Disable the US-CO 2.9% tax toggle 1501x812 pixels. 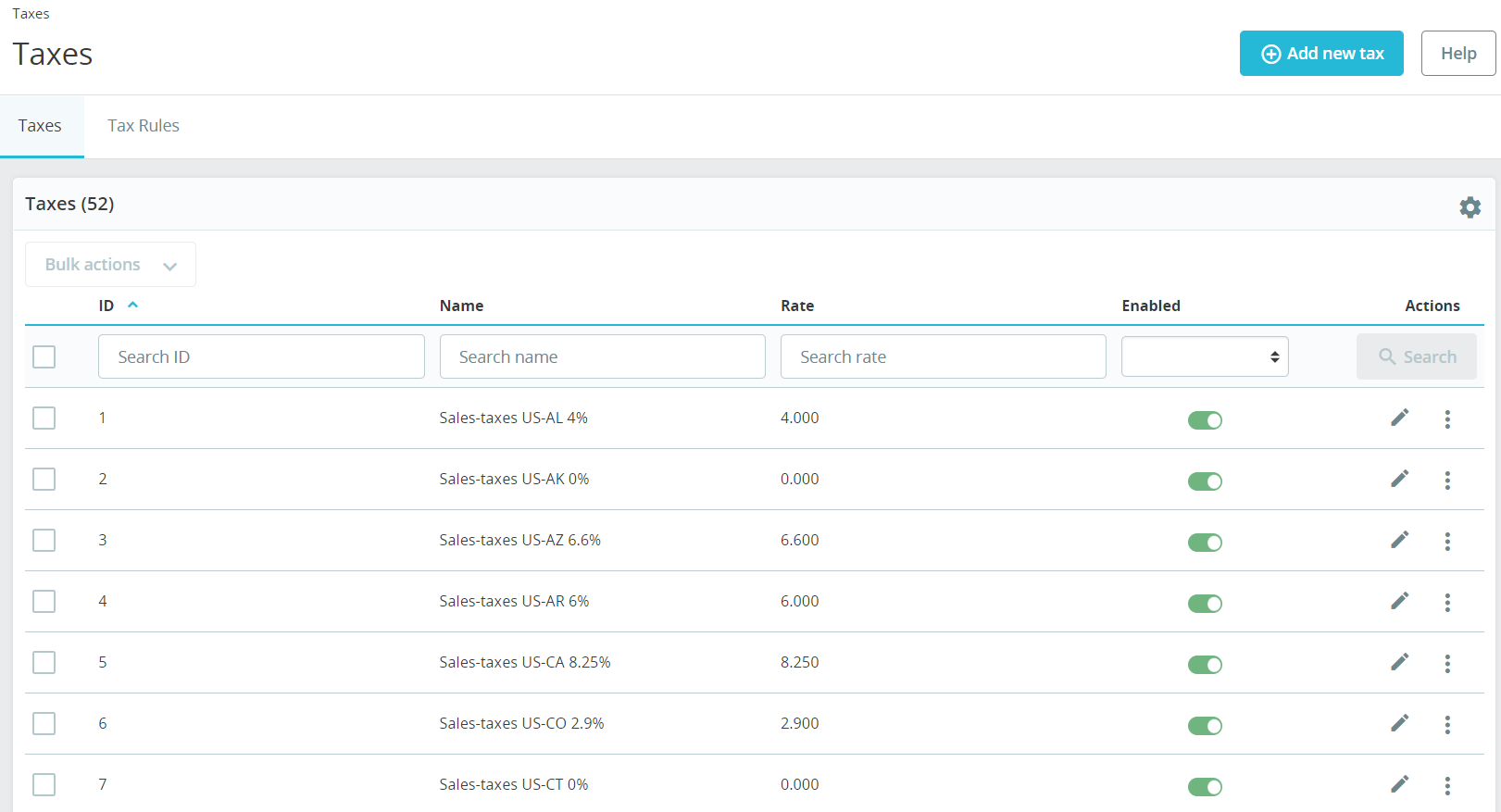[1205, 726]
